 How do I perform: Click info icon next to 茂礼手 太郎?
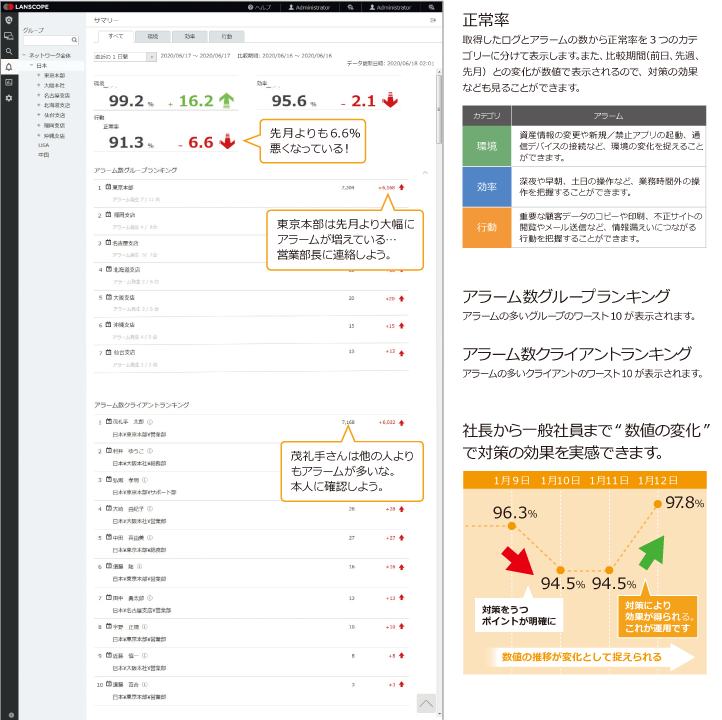[x=151, y=423]
